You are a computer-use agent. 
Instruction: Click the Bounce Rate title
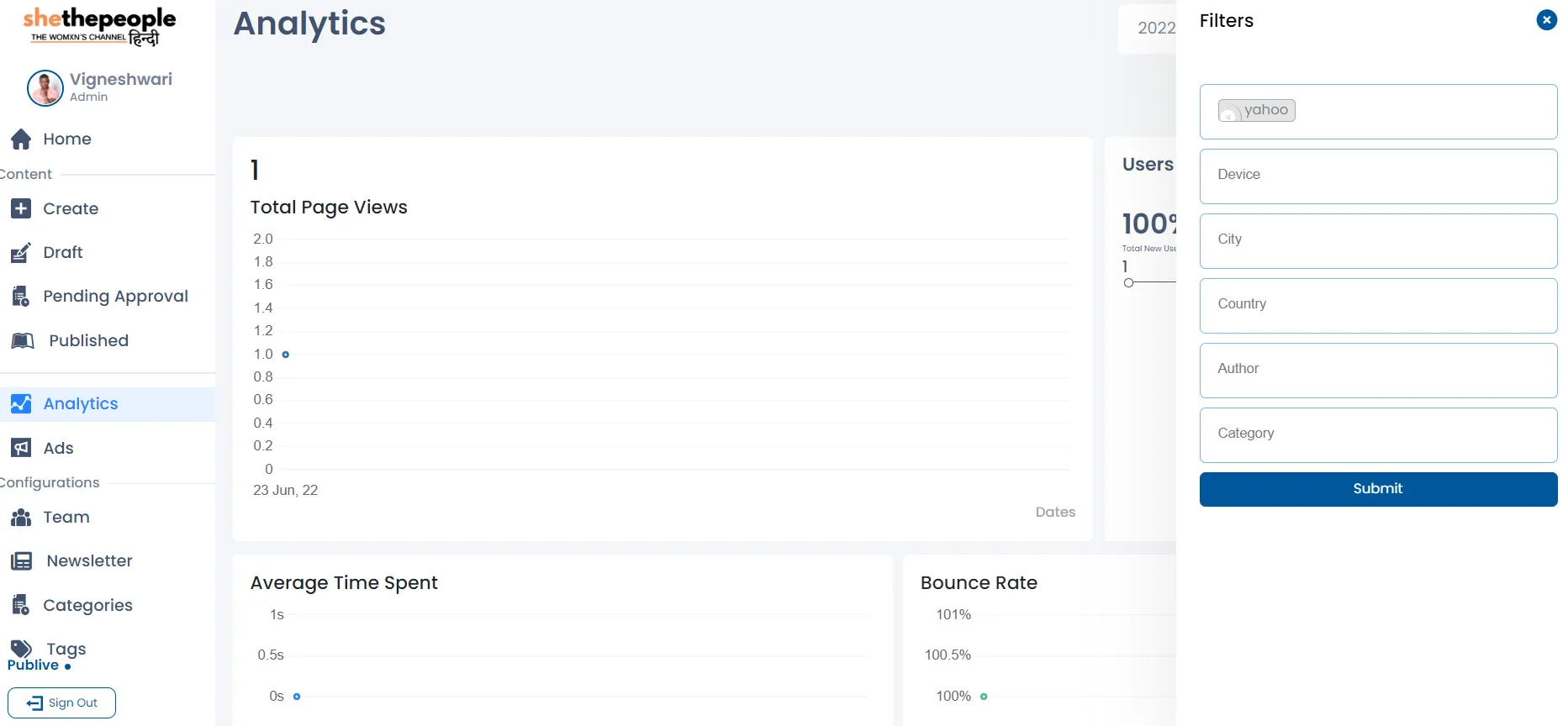tap(979, 582)
